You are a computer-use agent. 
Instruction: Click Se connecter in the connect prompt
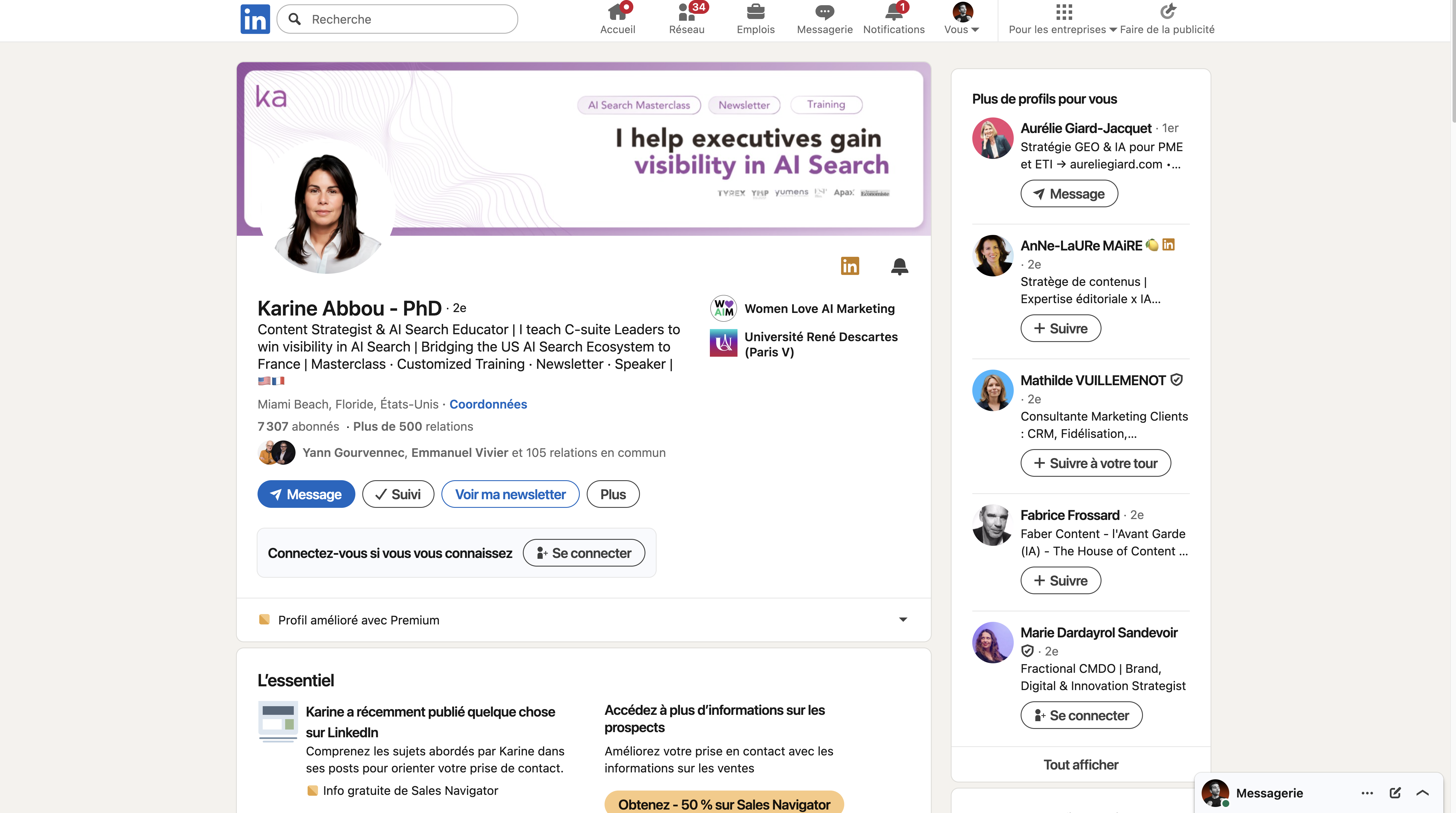pyautogui.click(x=583, y=553)
